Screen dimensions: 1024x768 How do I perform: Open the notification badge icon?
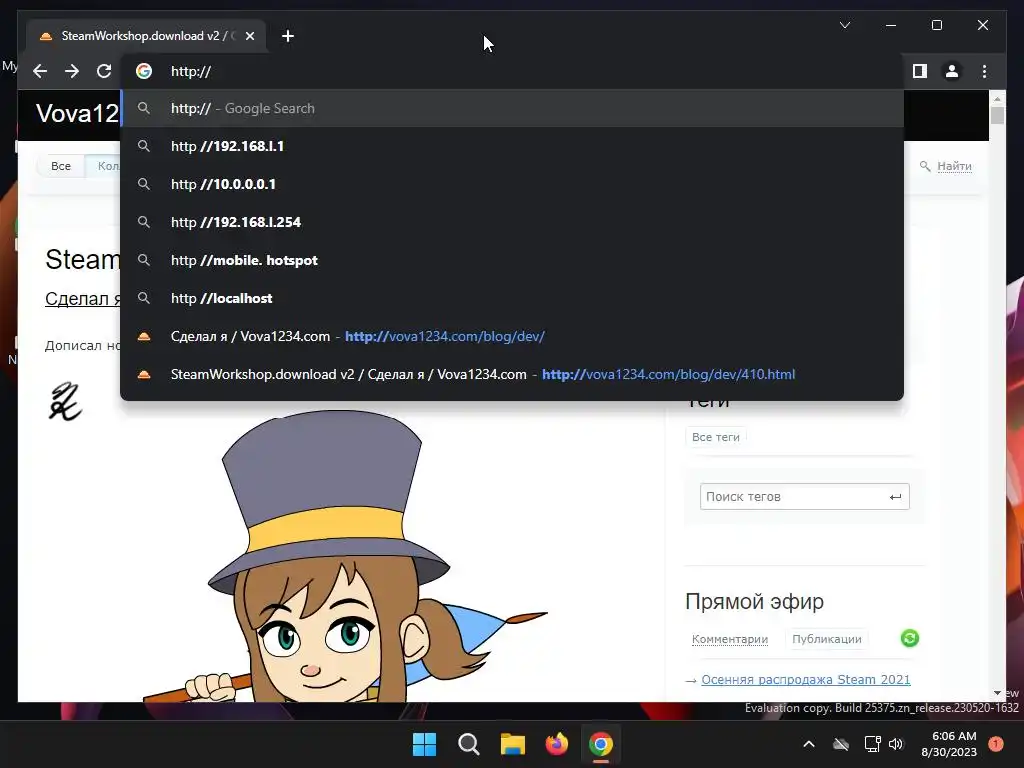(x=996, y=744)
